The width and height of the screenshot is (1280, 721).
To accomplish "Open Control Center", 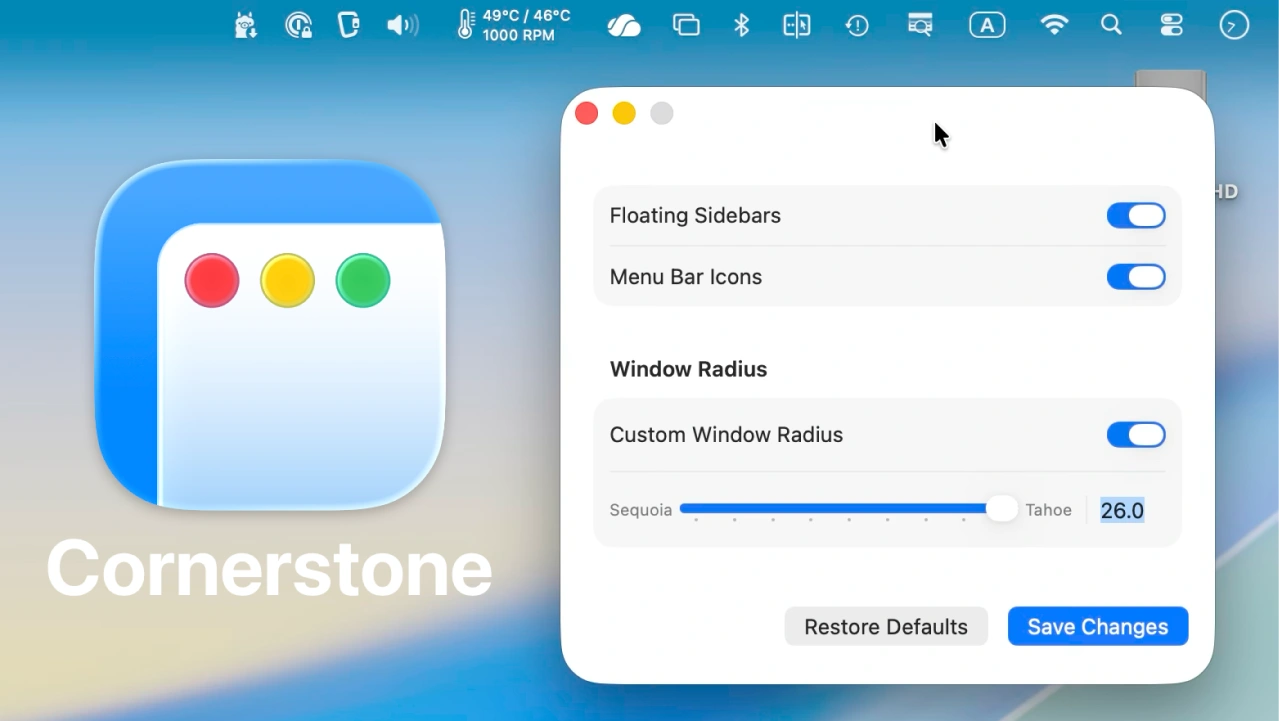I will click(x=1171, y=25).
